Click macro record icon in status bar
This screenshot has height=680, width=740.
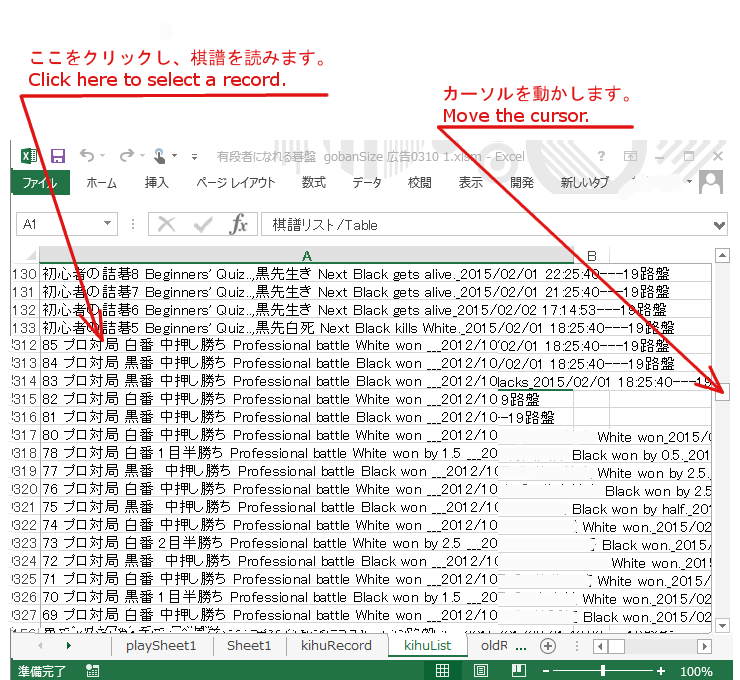click(x=92, y=672)
